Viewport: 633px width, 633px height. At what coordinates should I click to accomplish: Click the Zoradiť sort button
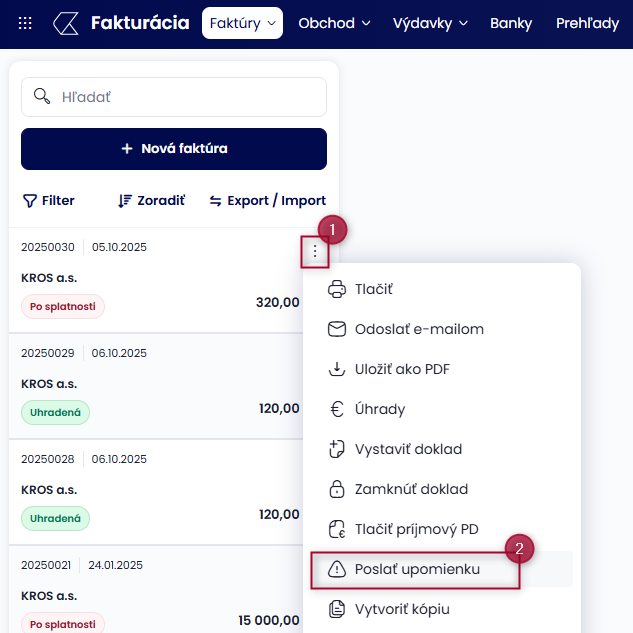pos(151,200)
